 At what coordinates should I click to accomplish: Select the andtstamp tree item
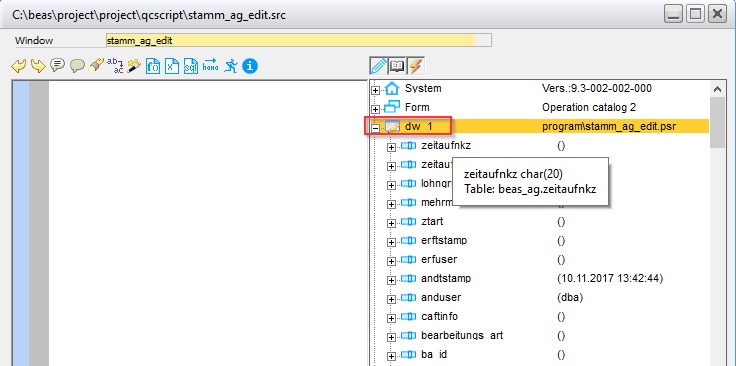click(x=446, y=278)
